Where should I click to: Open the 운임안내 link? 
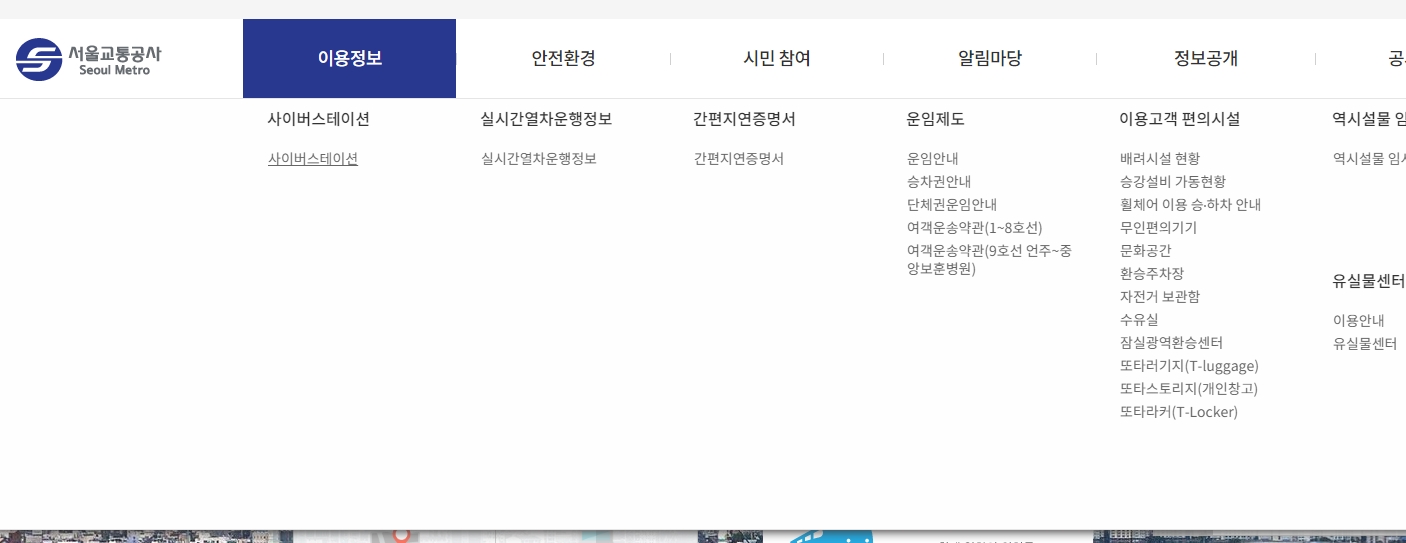point(932,158)
